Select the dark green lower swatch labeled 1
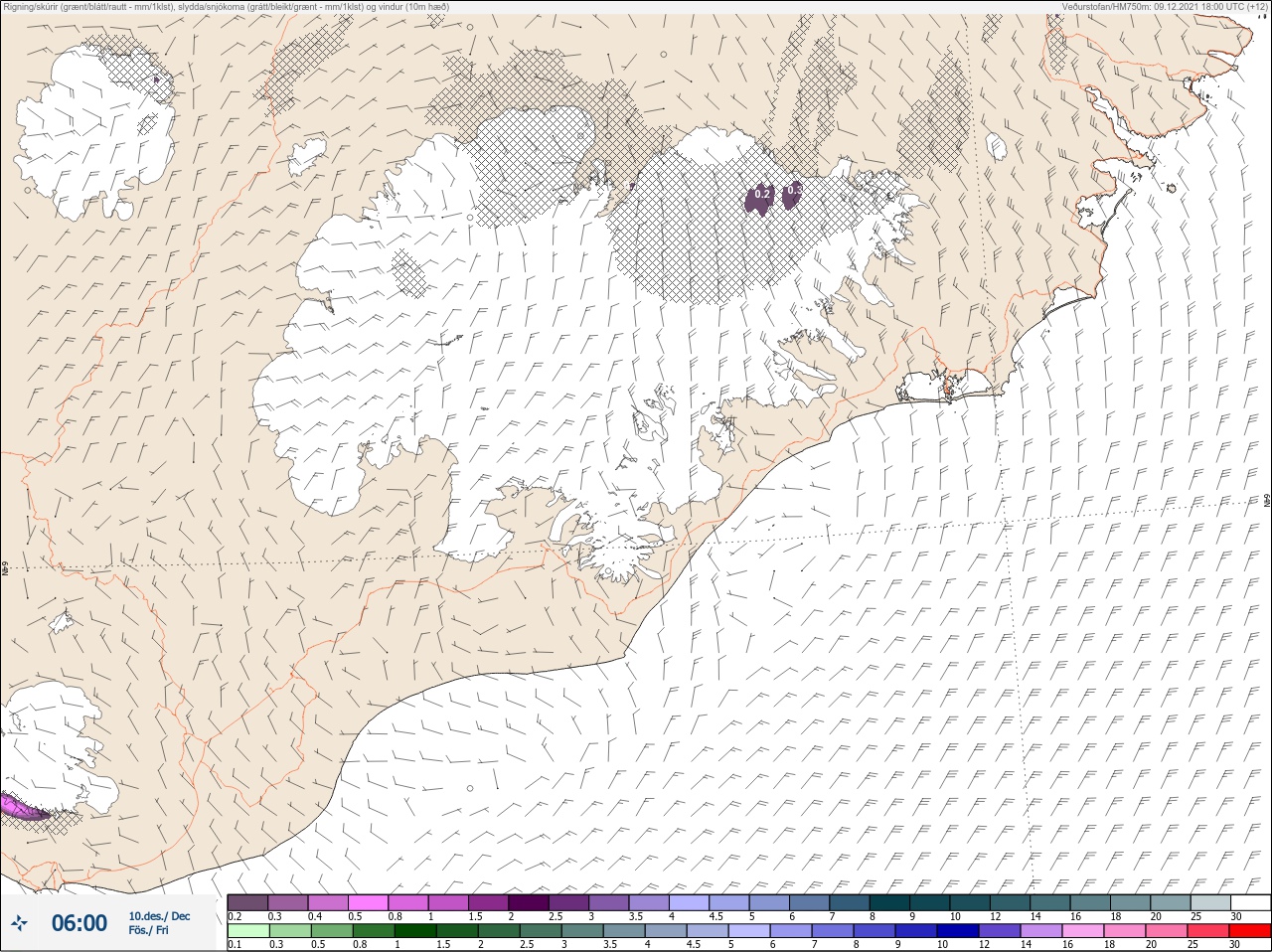Image resolution: width=1272 pixels, height=952 pixels. coord(413,931)
